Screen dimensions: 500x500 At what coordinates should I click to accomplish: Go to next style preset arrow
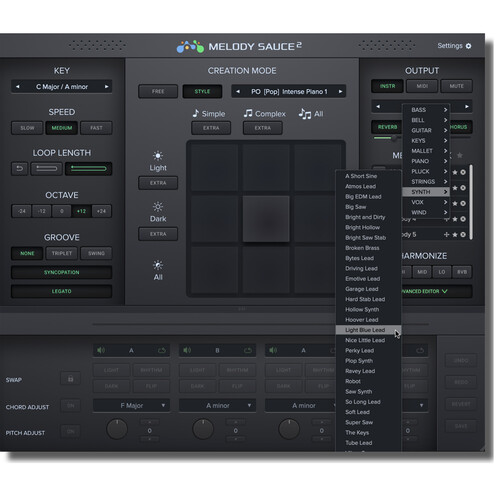(x=340, y=91)
